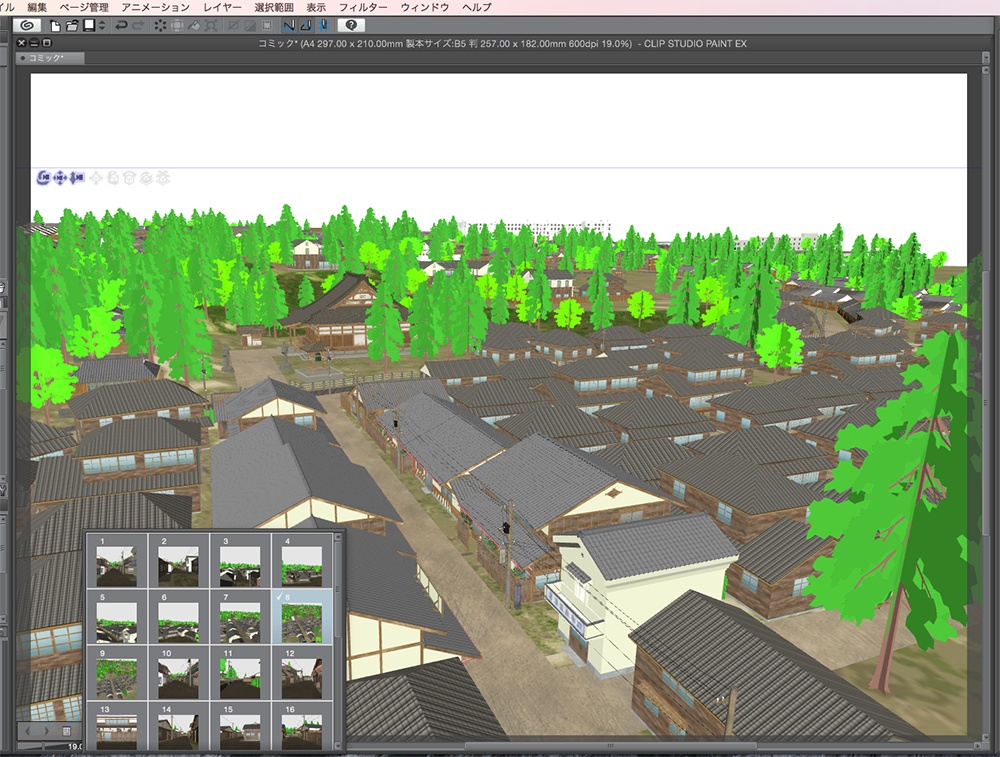Click the camera preset list icon below the canvas
This screenshot has width=1000, height=757.
click(x=66, y=731)
